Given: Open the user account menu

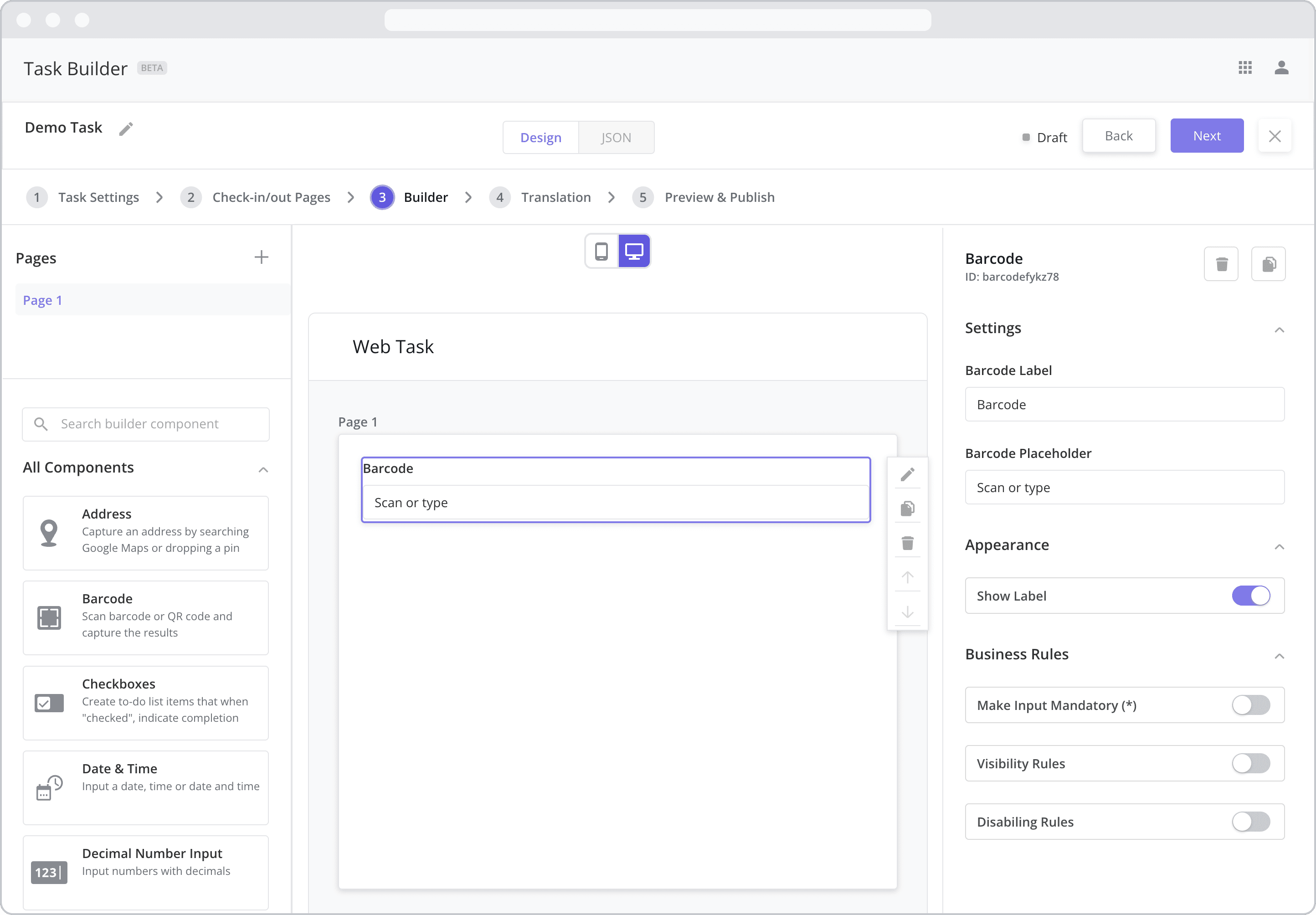Looking at the screenshot, I should tap(1282, 67).
